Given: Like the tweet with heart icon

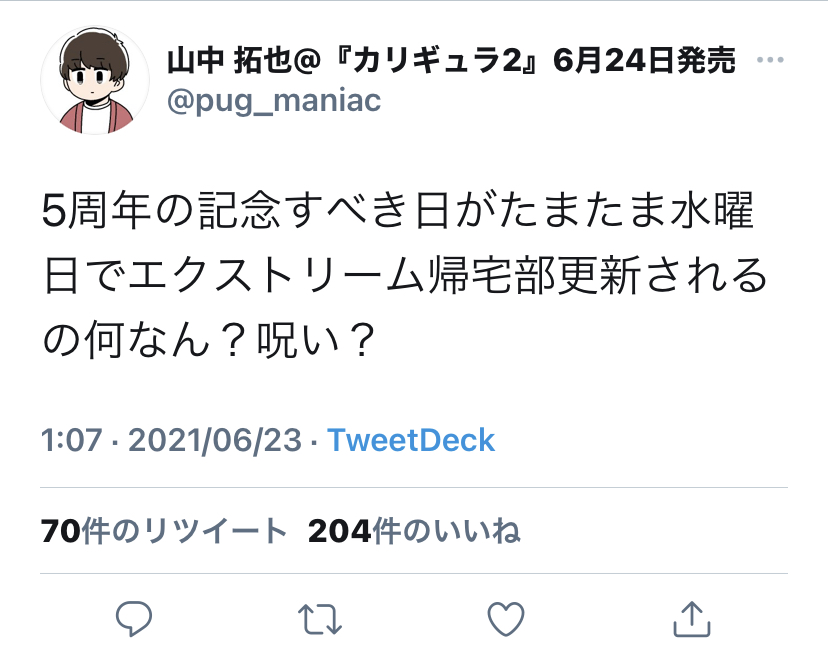Looking at the screenshot, I should point(506,619).
